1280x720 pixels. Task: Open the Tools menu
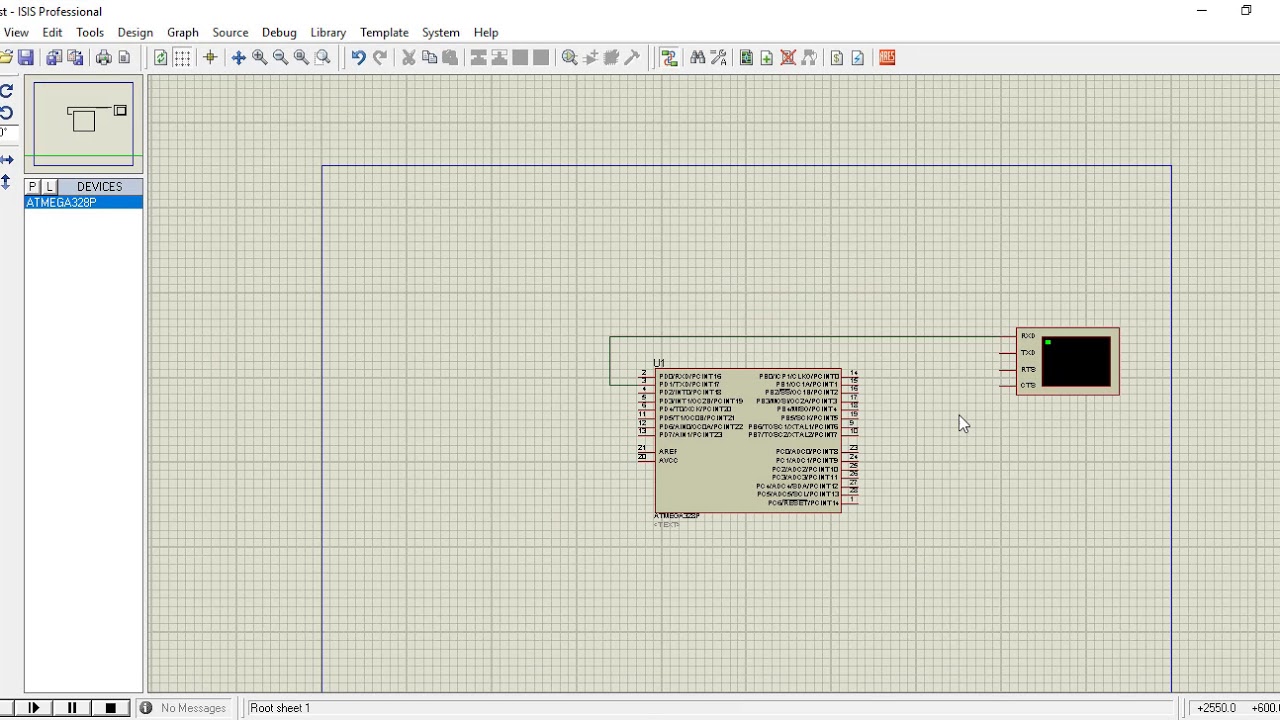click(90, 32)
